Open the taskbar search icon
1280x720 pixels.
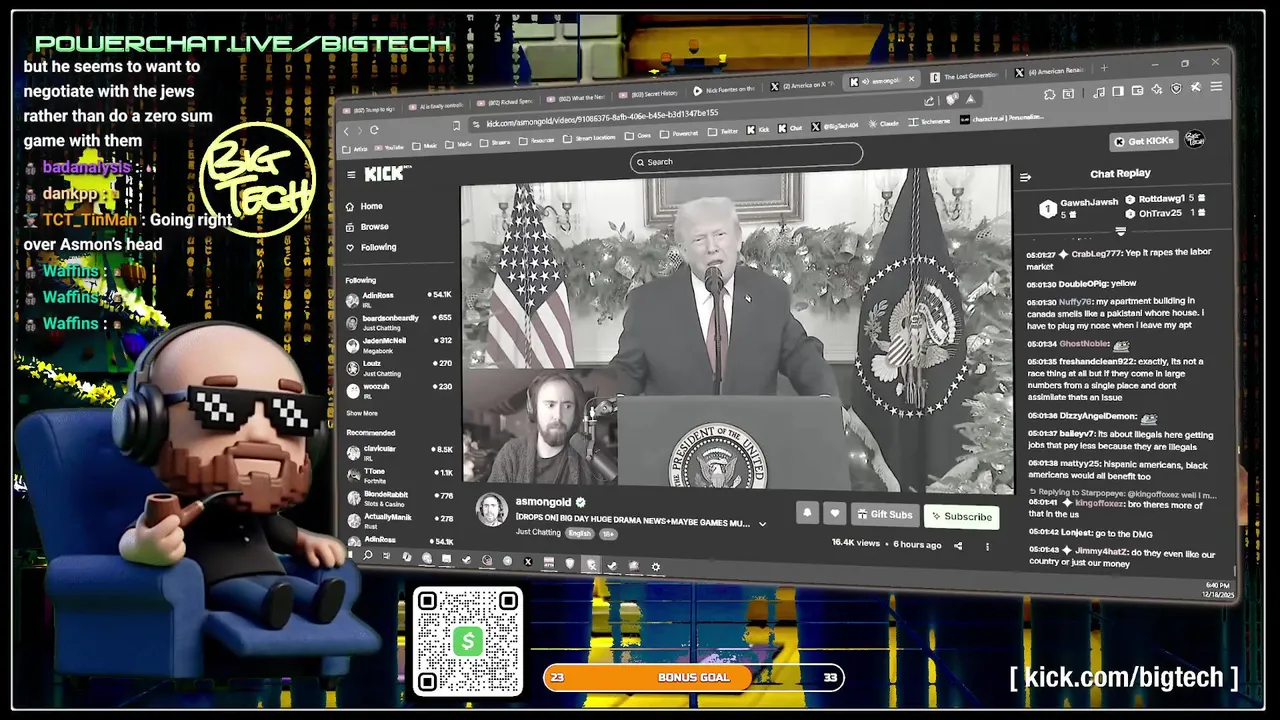tap(368, 555)
